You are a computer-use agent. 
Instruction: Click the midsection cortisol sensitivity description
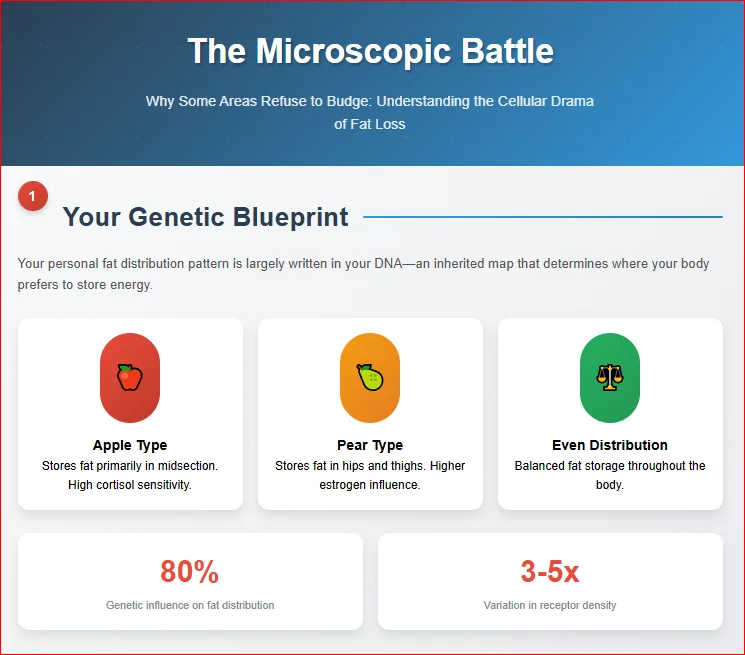click(x=130, y=475)
